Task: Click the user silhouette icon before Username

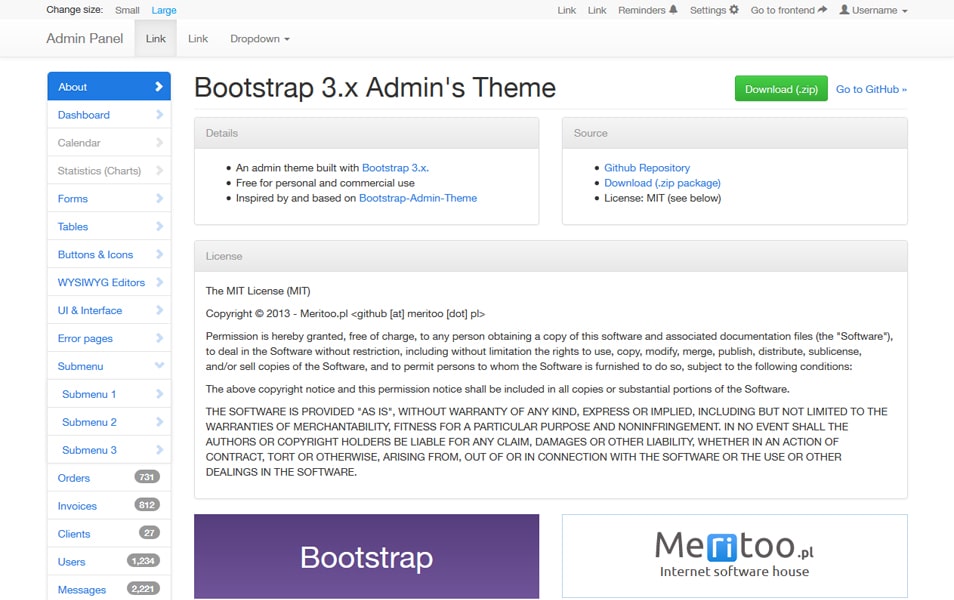Action: click(844, 10)
